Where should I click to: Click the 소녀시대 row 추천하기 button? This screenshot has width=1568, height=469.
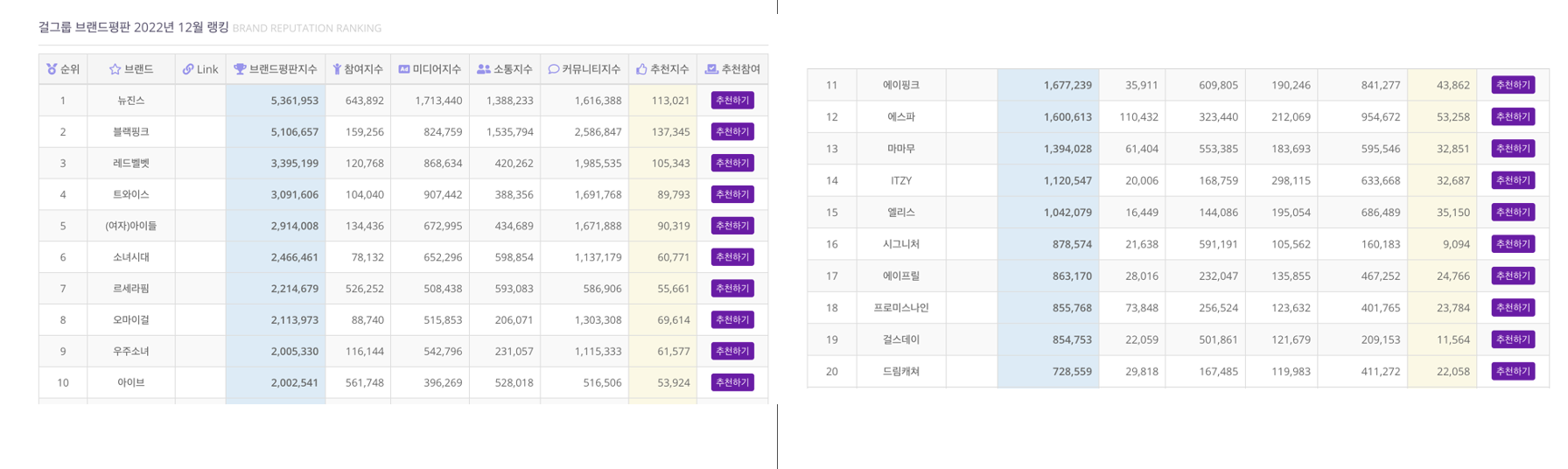coord(732,257)
